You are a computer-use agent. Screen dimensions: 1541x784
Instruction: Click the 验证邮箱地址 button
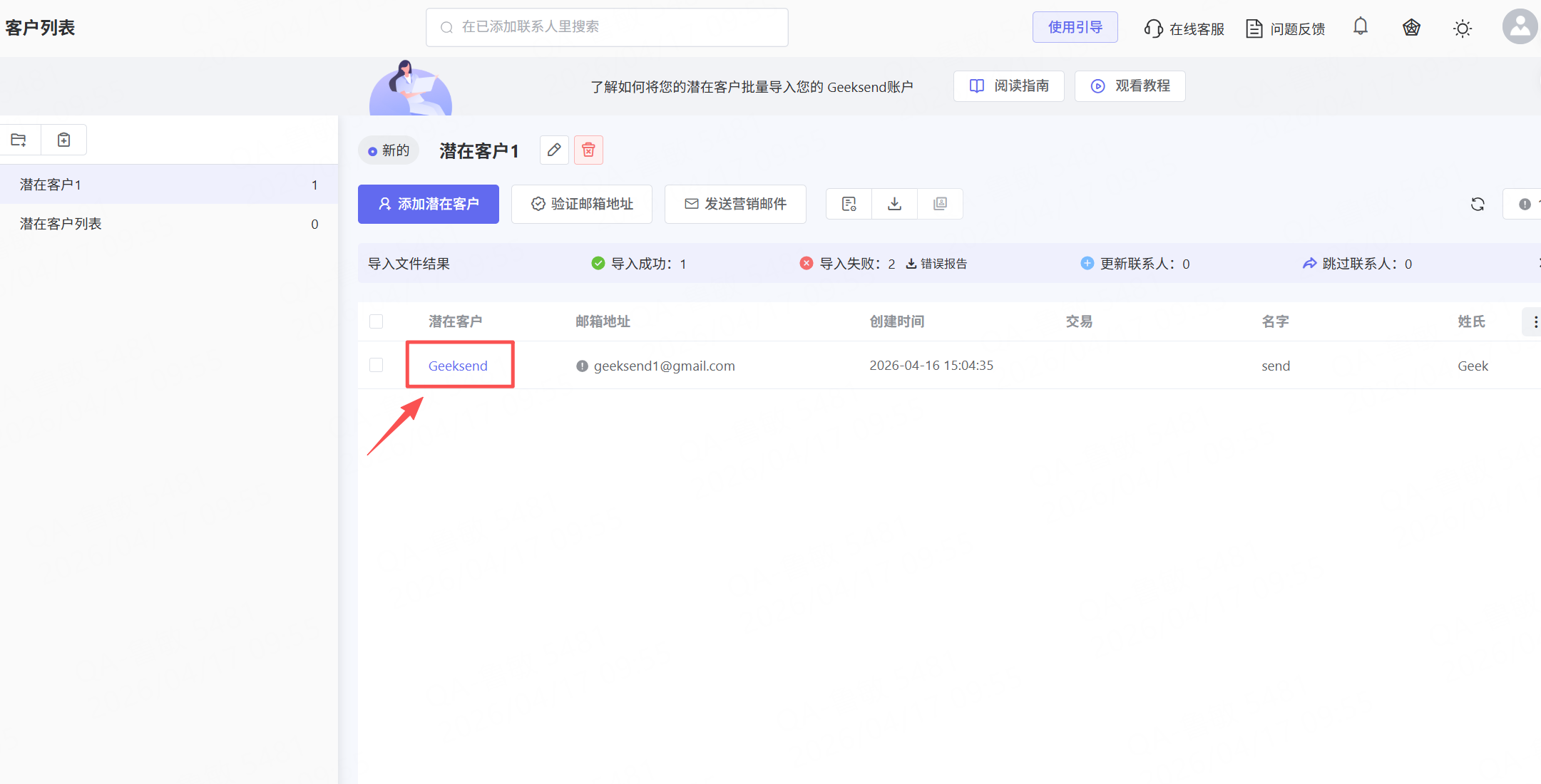click(582, 205)
